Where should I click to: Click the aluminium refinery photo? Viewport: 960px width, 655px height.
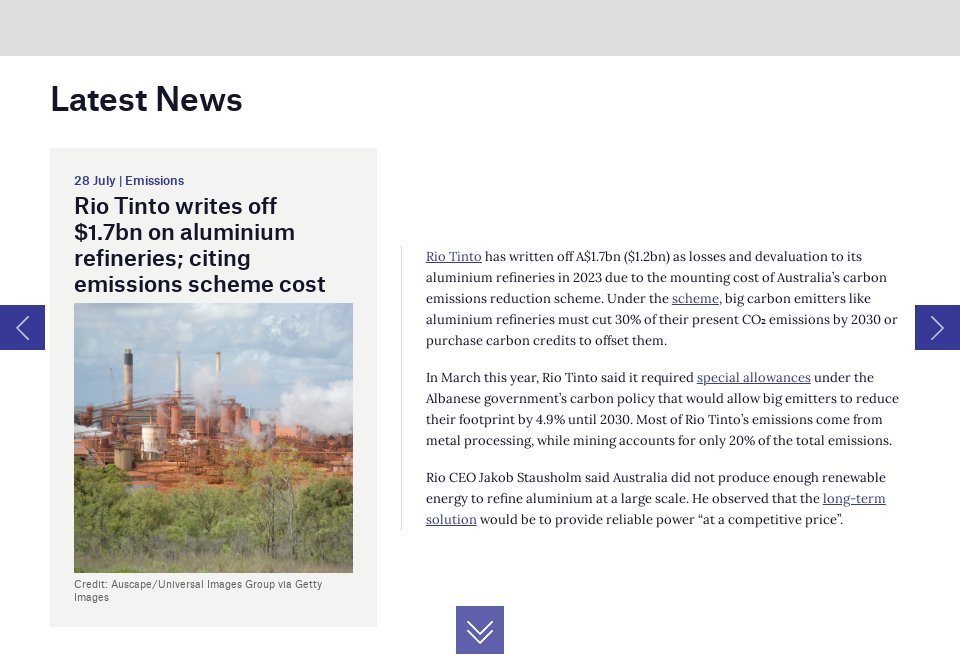[213, 437]
